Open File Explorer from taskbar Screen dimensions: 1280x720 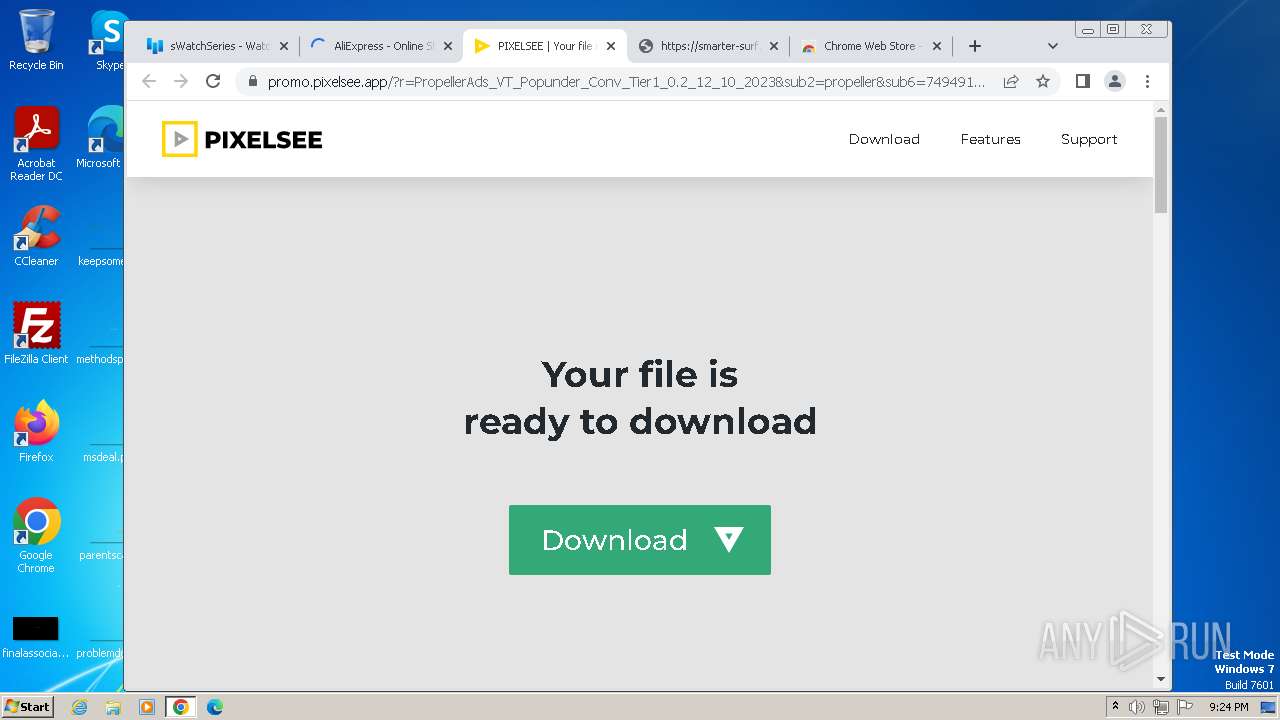[113, 707]
